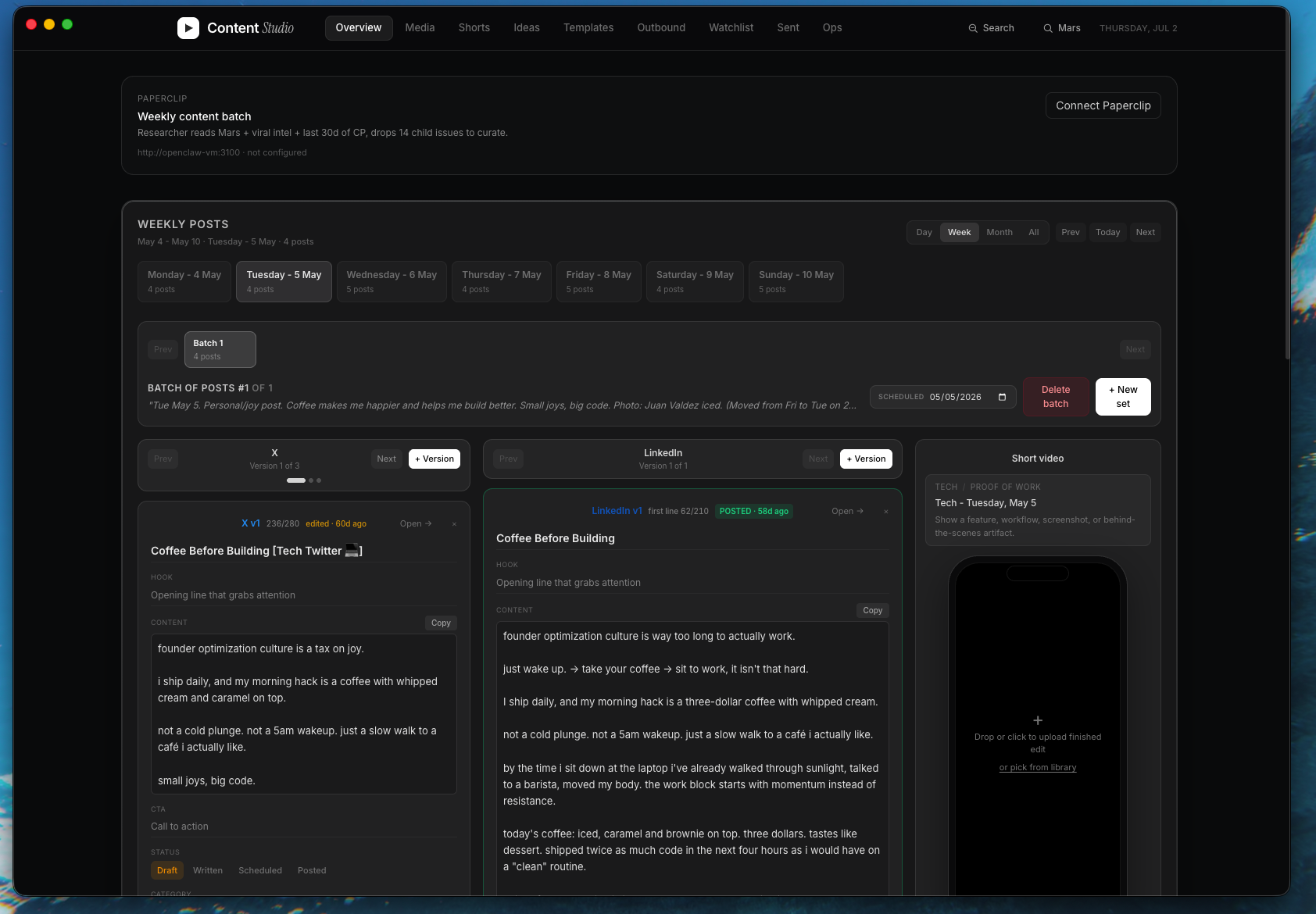Open the Overview tab
The width and height of the screenshot is (1316, 914).
coord(359,28)
